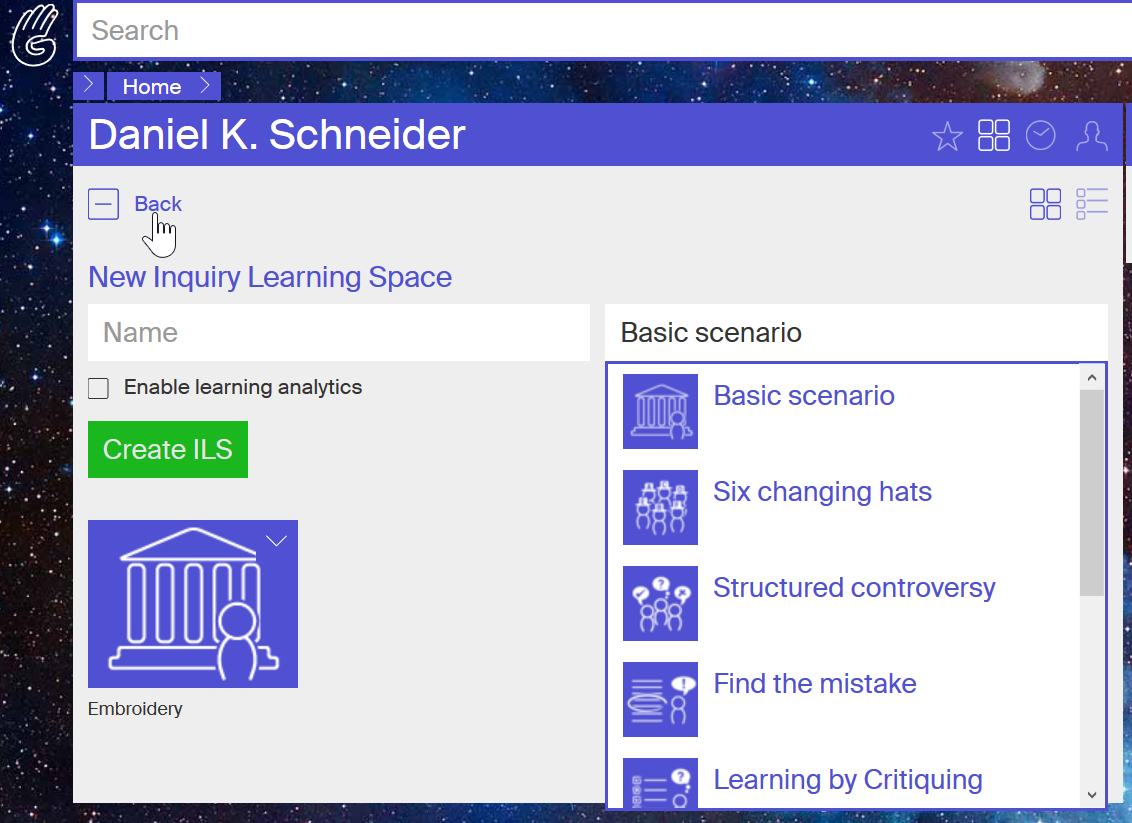Click the clock history icon in header
Image resolution: width=1132 pixels, height=823 pixels.
(x=1041, y=136)
